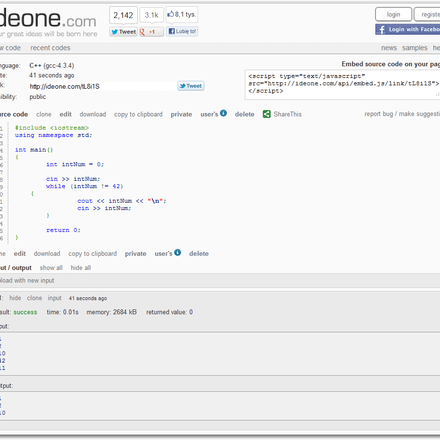Click report bug / make suggestion link
440x440 pixels.
point(402,114)
